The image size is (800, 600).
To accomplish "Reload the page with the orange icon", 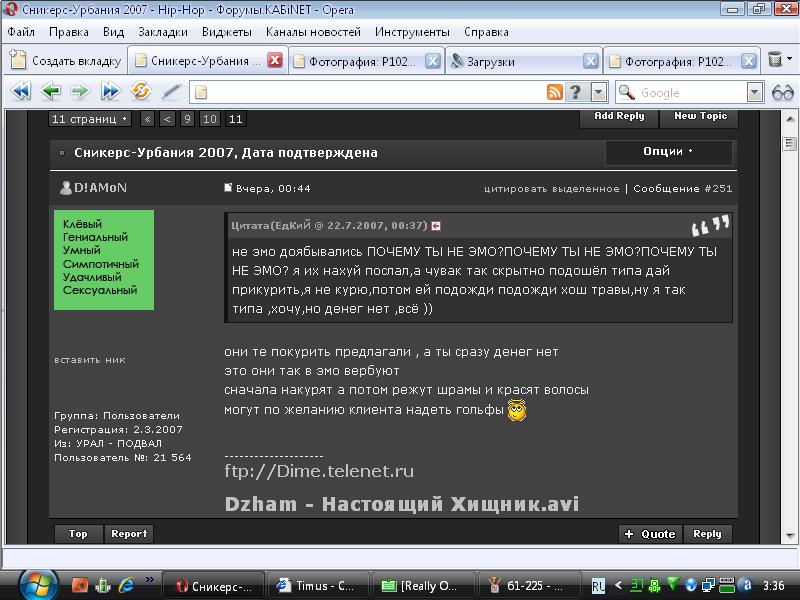I will pyautogui.click(x=141, y=92).
